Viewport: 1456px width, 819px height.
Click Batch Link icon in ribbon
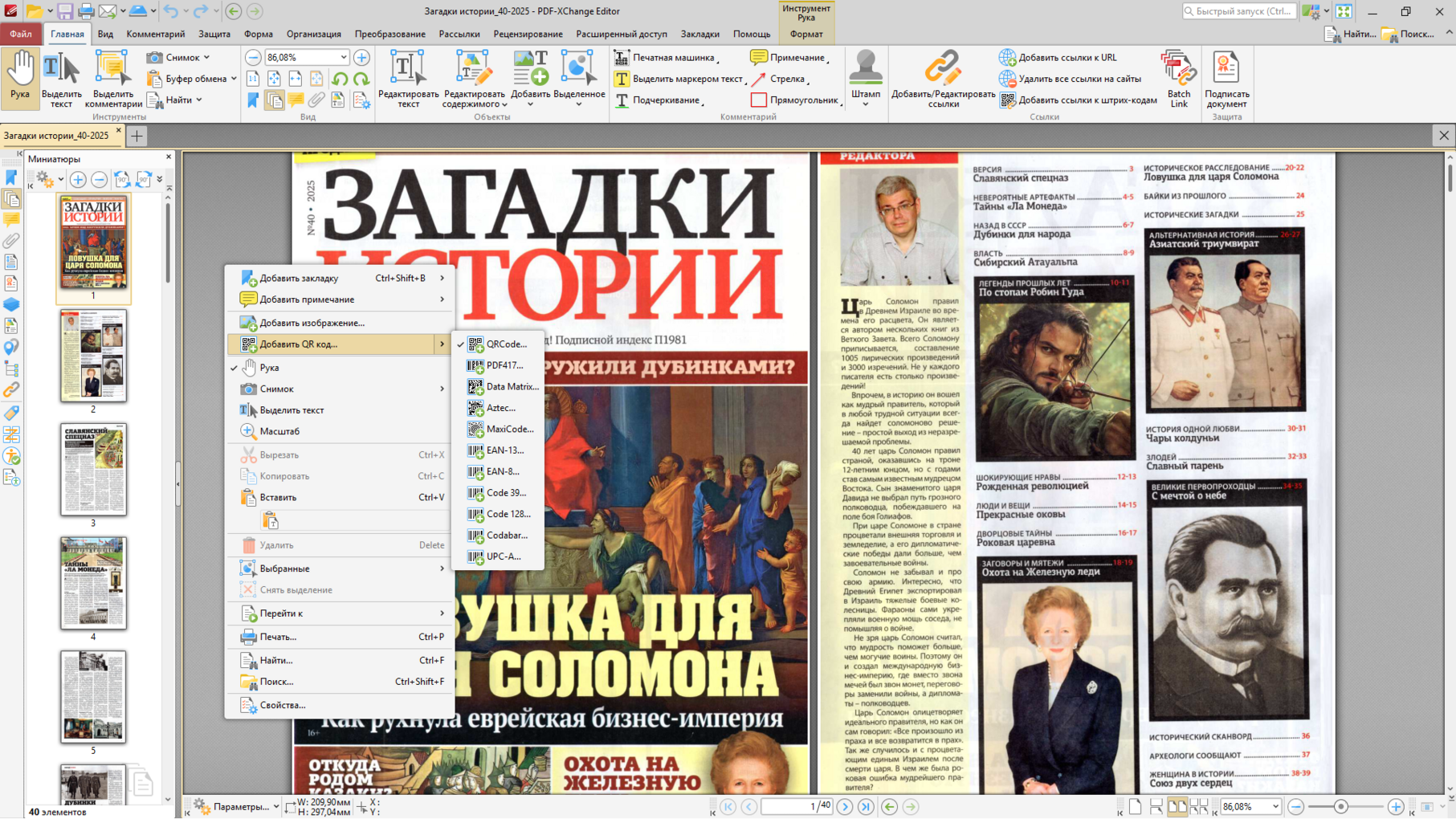tap(1178, 76)
